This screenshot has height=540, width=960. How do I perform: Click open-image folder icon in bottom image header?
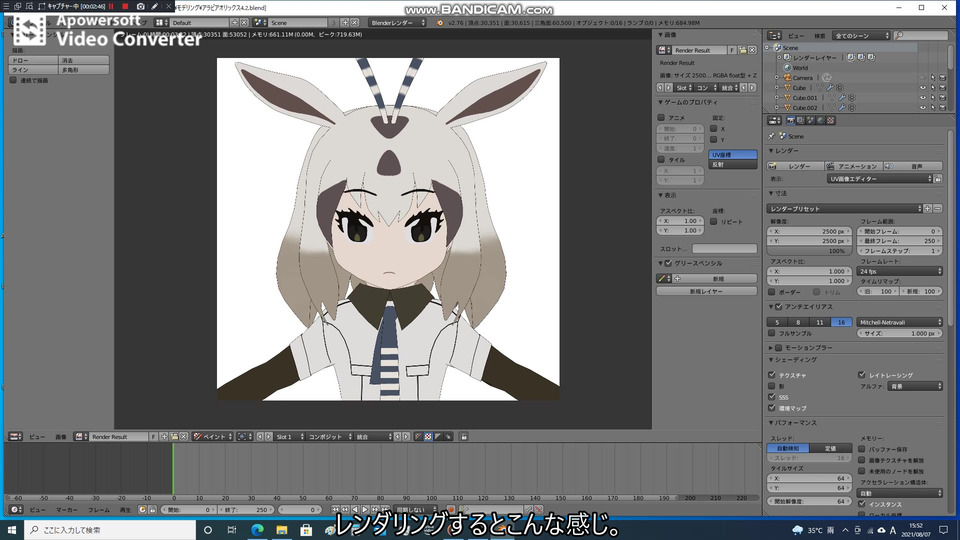pos(174,437)
